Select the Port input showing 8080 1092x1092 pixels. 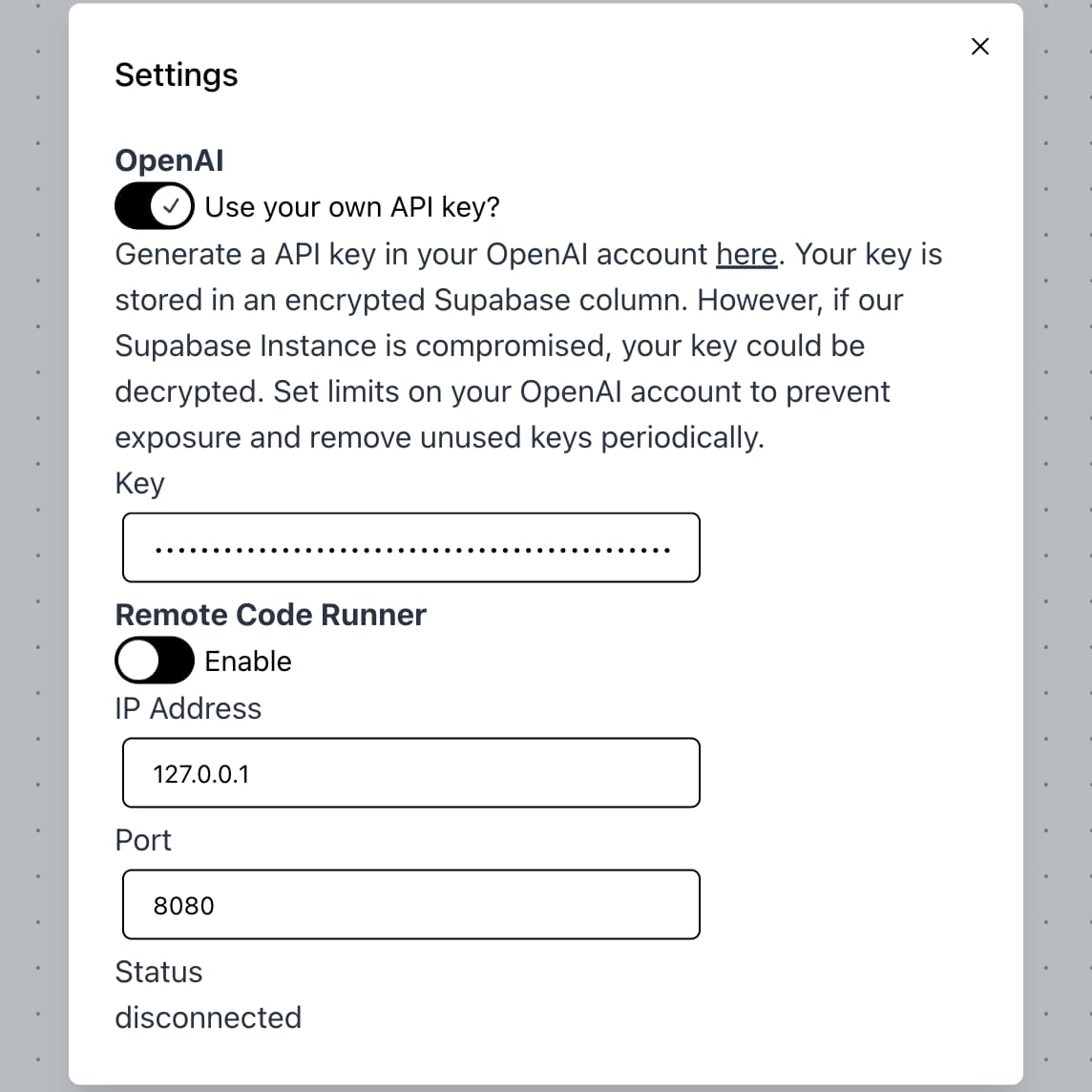point(411,905)
